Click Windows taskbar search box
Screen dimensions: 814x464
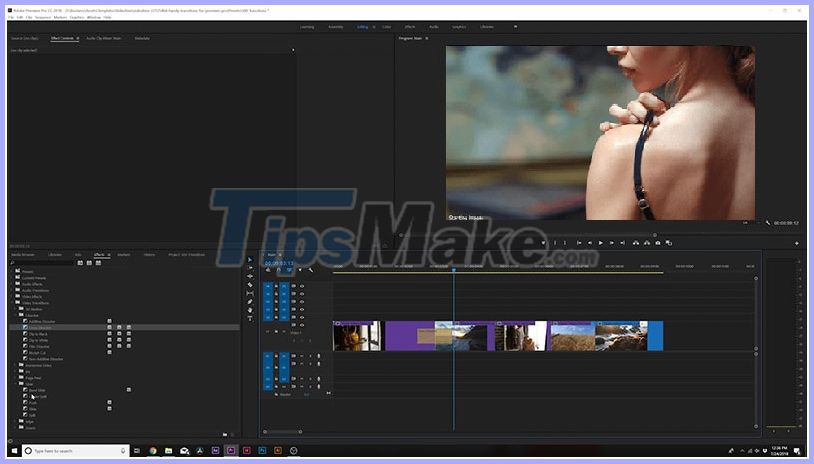point(75,451)
